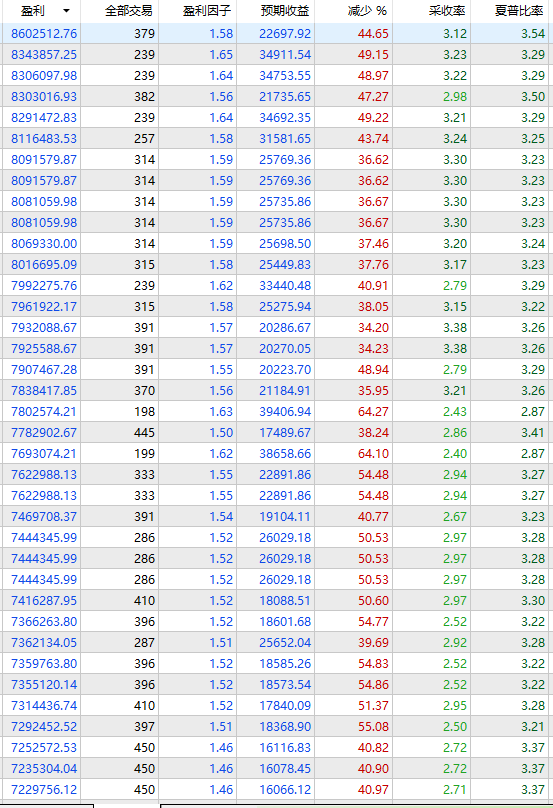This screenshot has height=808, width=553.
Task: Select the row with drawdown 55.08
Action: 276,727
